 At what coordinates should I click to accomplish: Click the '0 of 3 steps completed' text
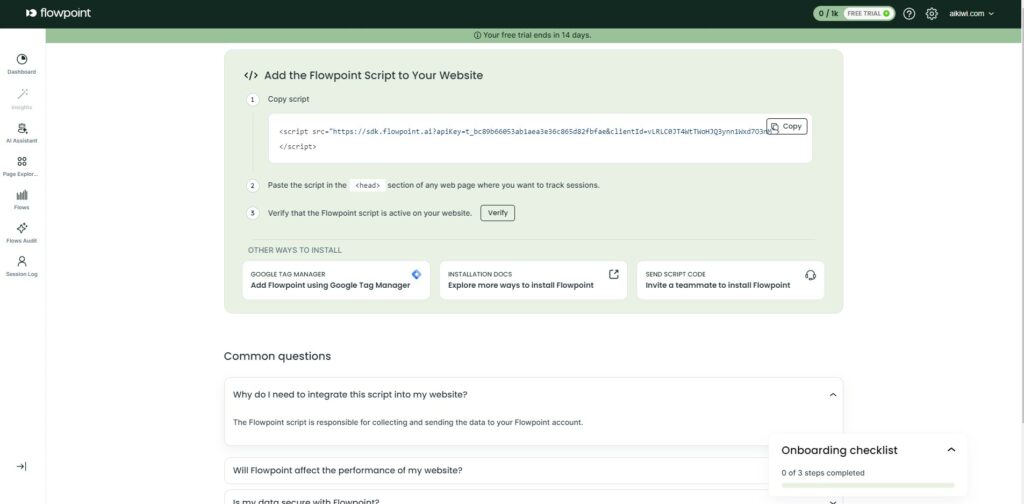[x=823, y=473]
